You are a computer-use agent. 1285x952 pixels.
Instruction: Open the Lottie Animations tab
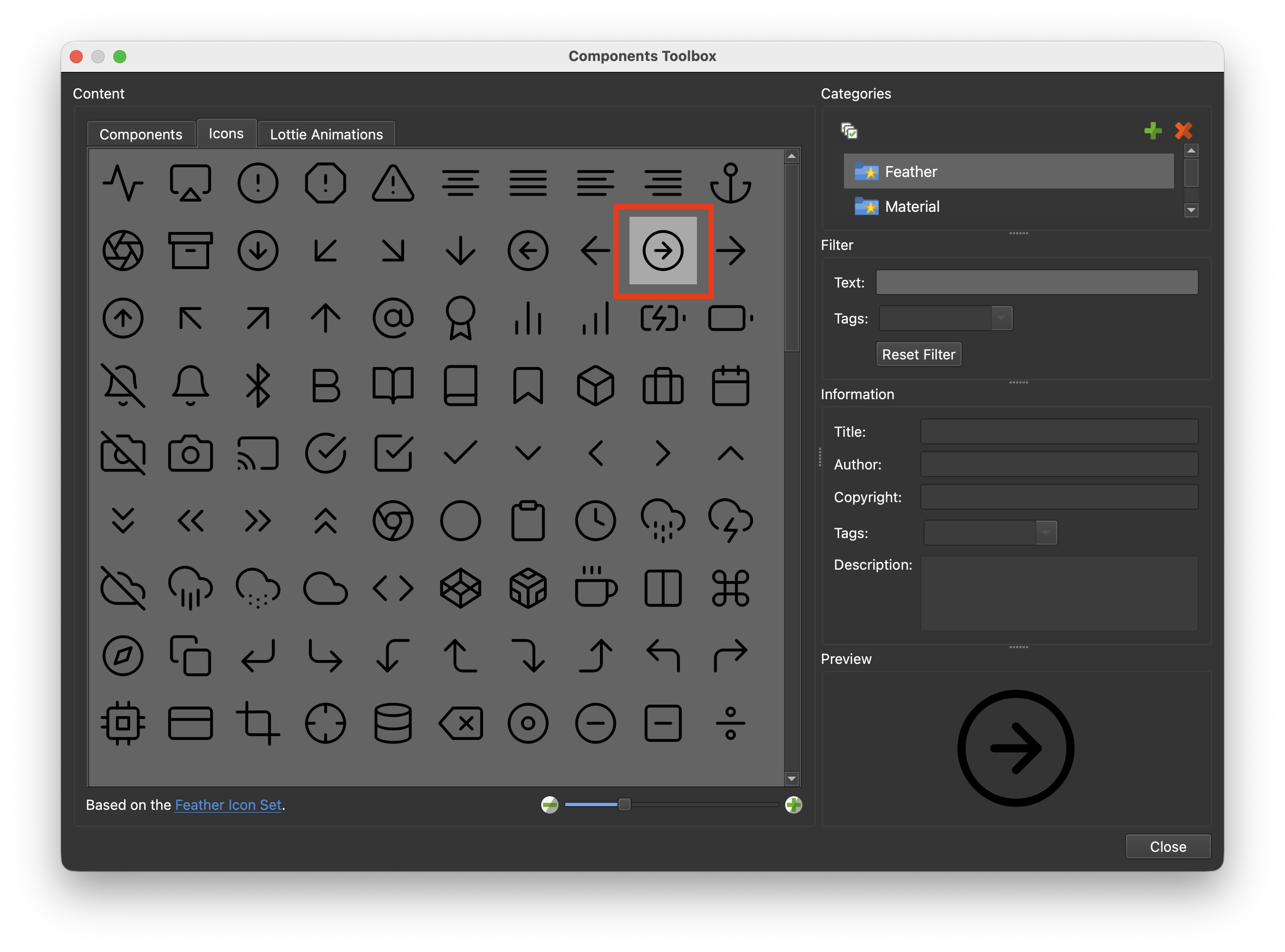point(326,135)
